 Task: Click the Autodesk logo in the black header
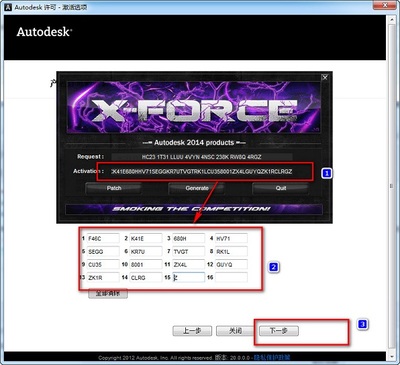point(44,32)
